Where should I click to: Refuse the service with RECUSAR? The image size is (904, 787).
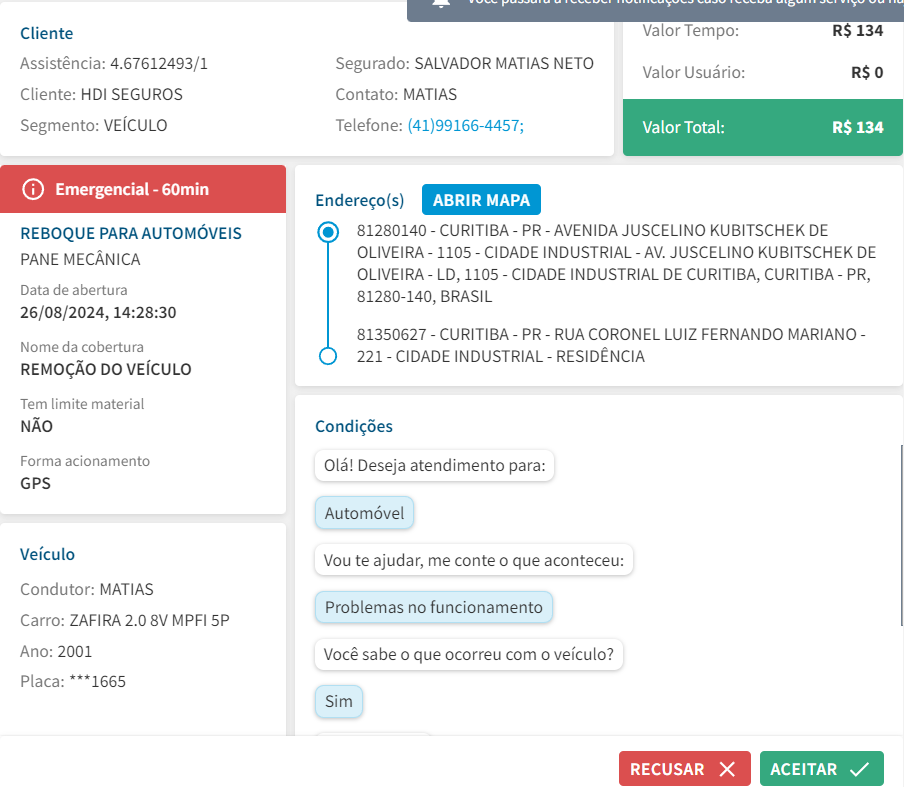point(685,769)
